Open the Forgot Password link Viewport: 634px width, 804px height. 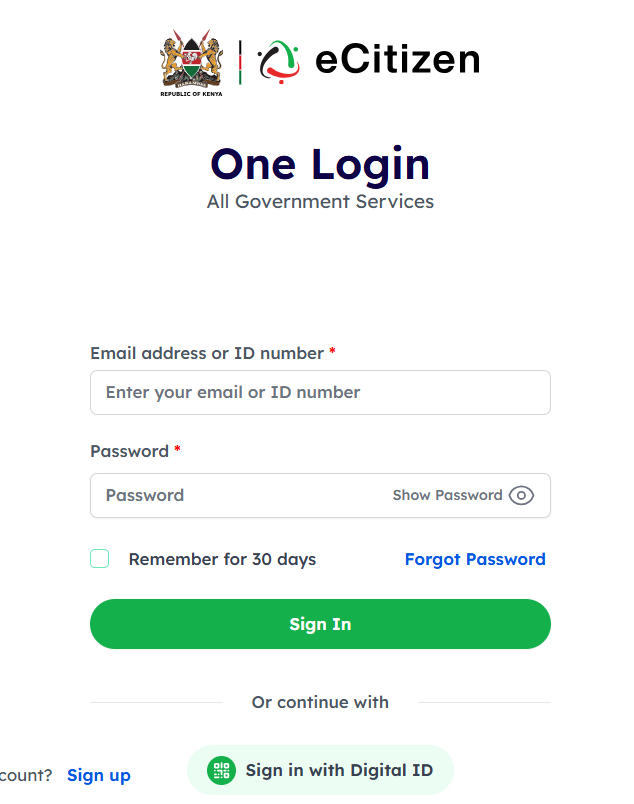[475, 559]
